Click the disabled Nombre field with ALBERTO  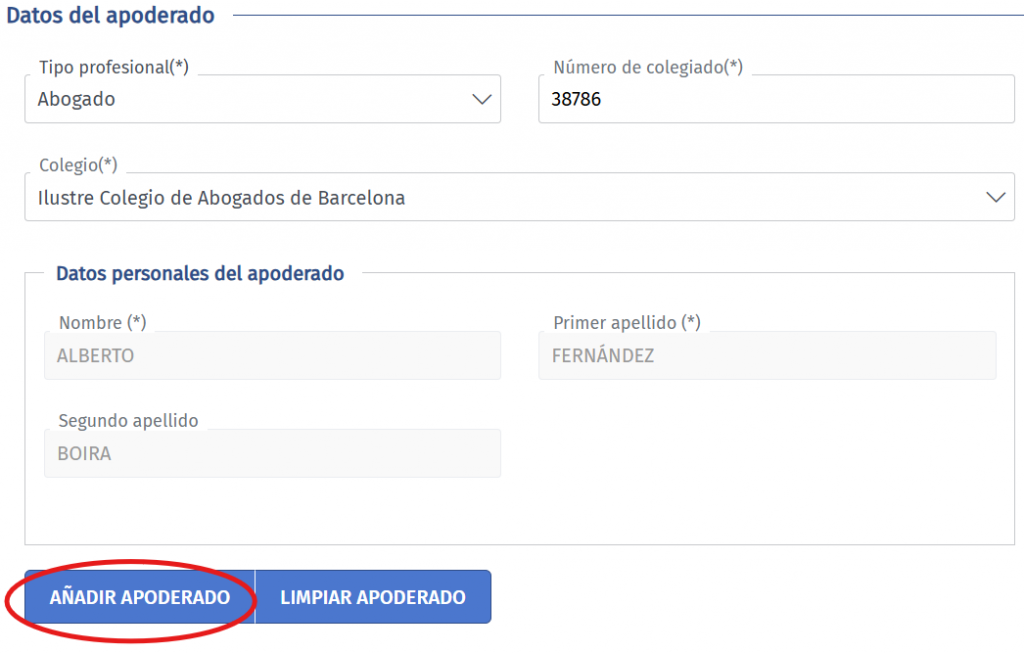click(272, 356)
